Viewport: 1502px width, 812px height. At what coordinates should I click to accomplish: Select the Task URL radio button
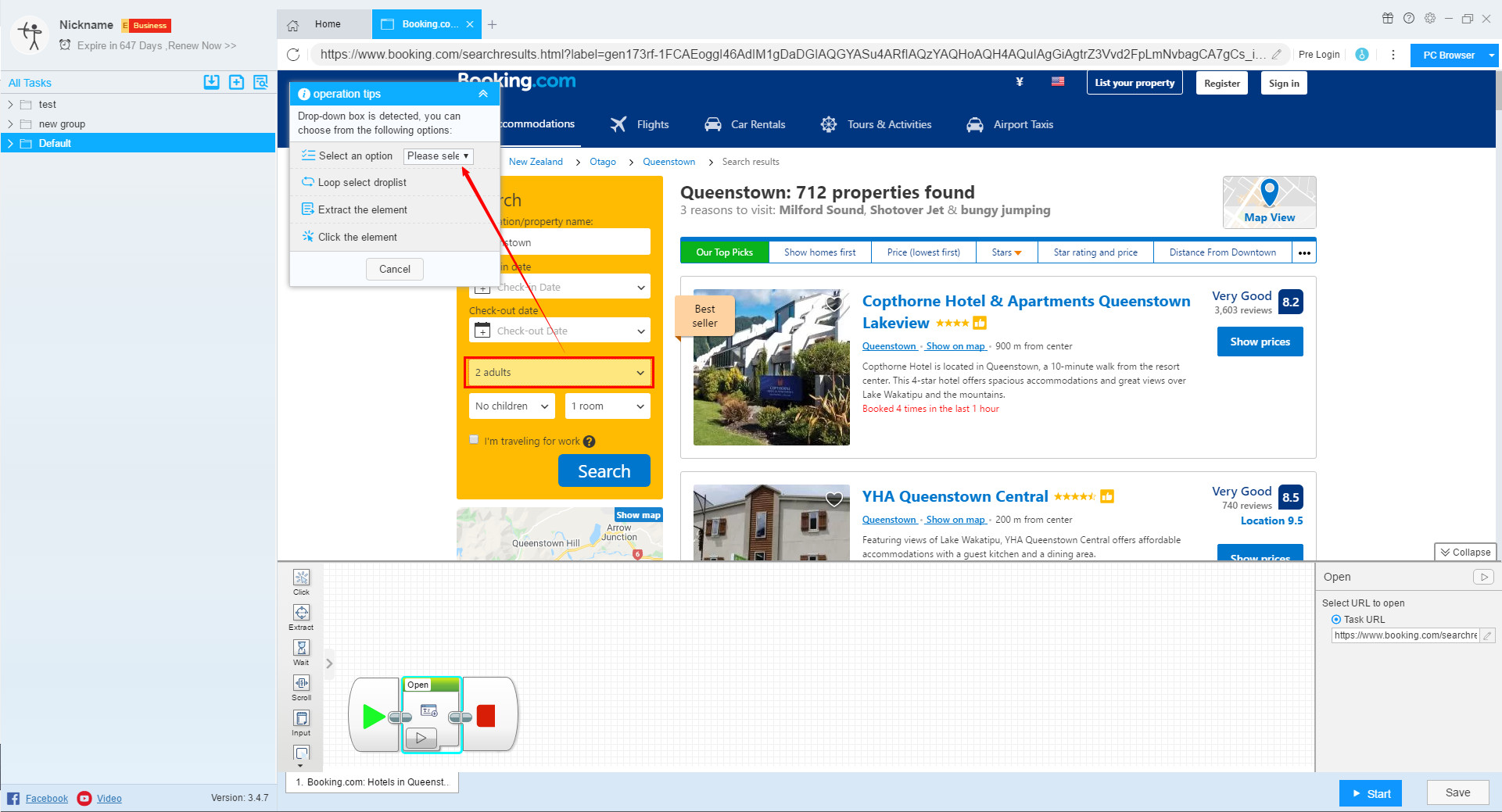click(1336, 619)
